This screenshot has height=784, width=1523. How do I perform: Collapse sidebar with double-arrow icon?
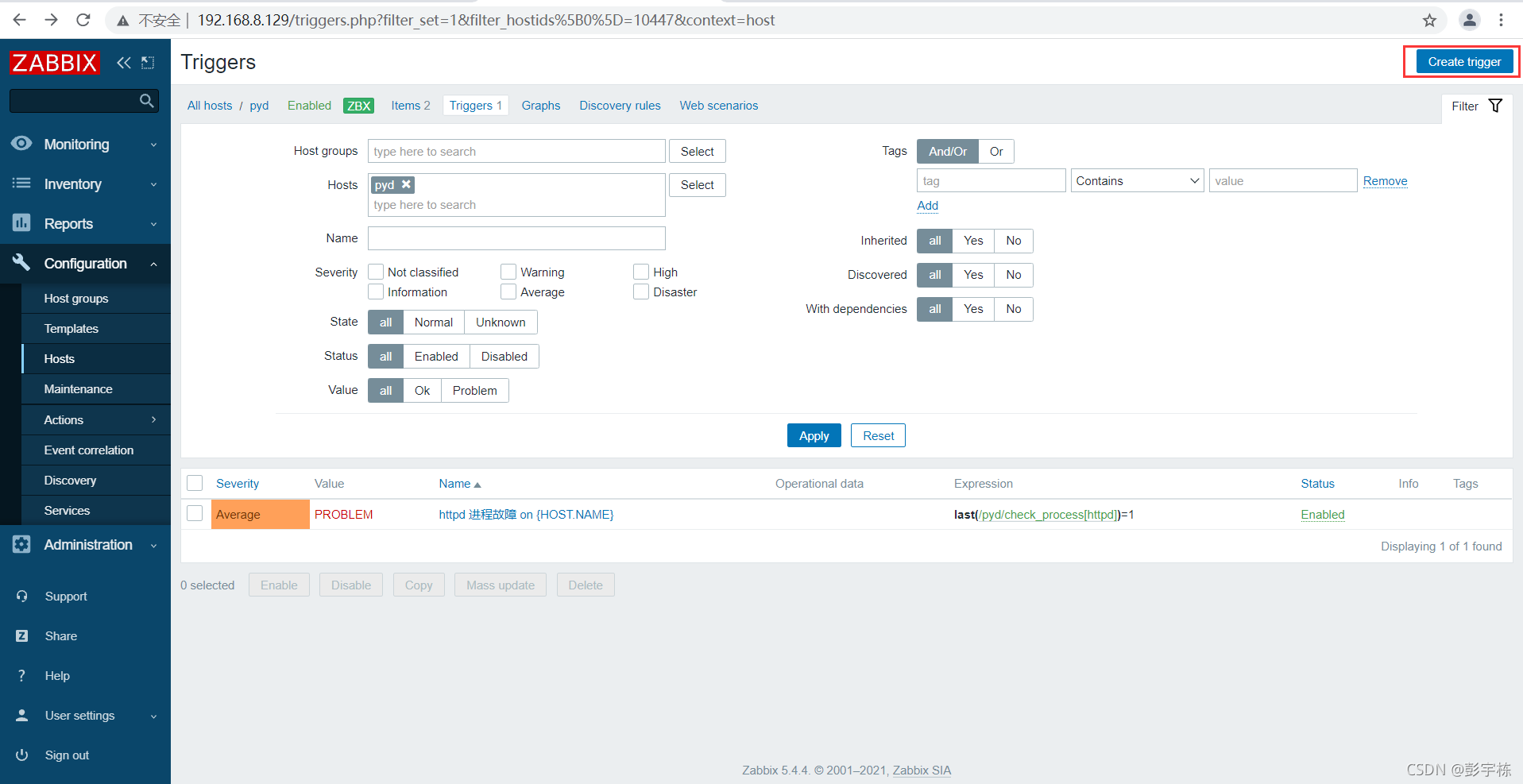point(124,62)
